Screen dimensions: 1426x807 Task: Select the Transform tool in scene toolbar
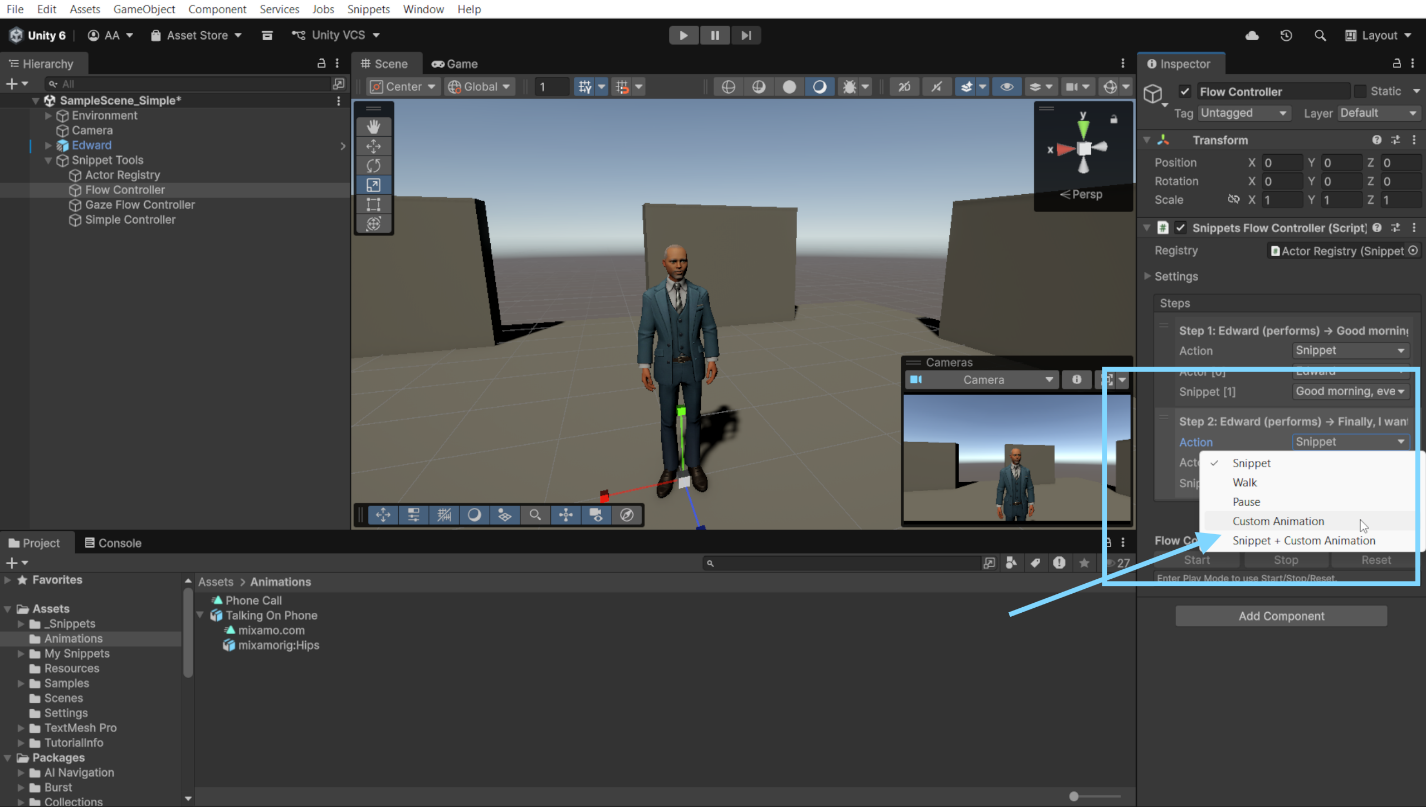[x=373, y=224]
